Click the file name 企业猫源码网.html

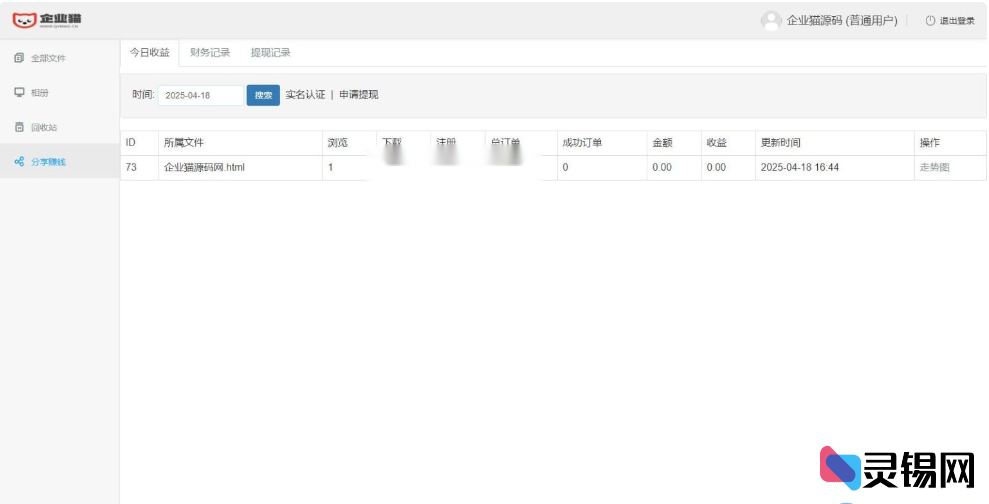point(204,168)
